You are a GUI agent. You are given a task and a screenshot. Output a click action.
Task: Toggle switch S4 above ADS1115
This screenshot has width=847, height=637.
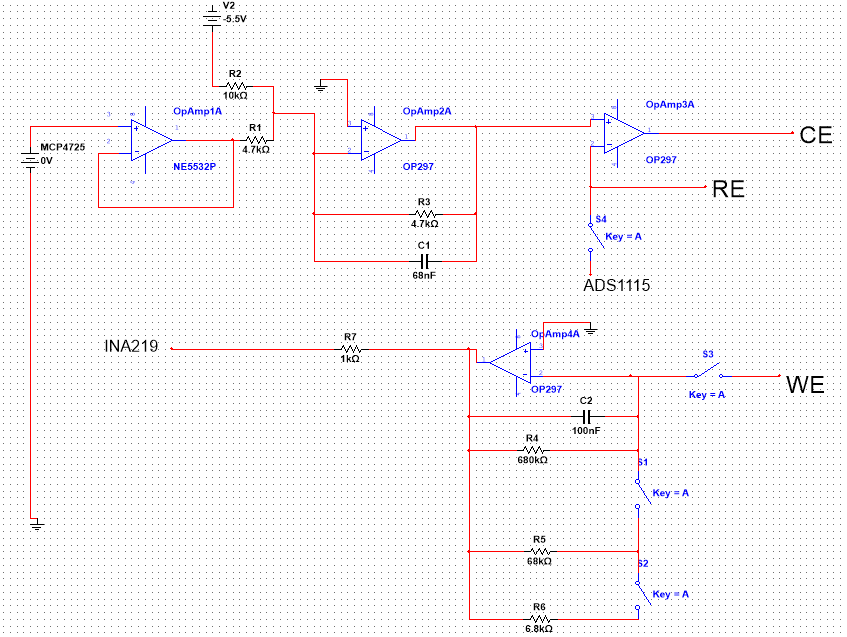click(x=592, y=236)
